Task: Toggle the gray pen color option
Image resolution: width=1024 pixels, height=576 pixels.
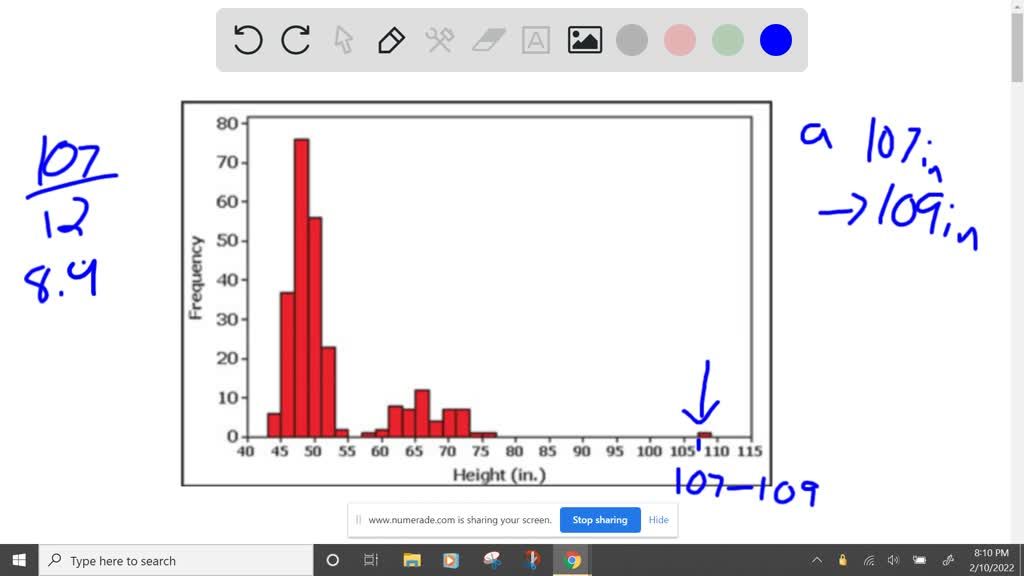Action: pyautogui.click(x=632, y=40)
